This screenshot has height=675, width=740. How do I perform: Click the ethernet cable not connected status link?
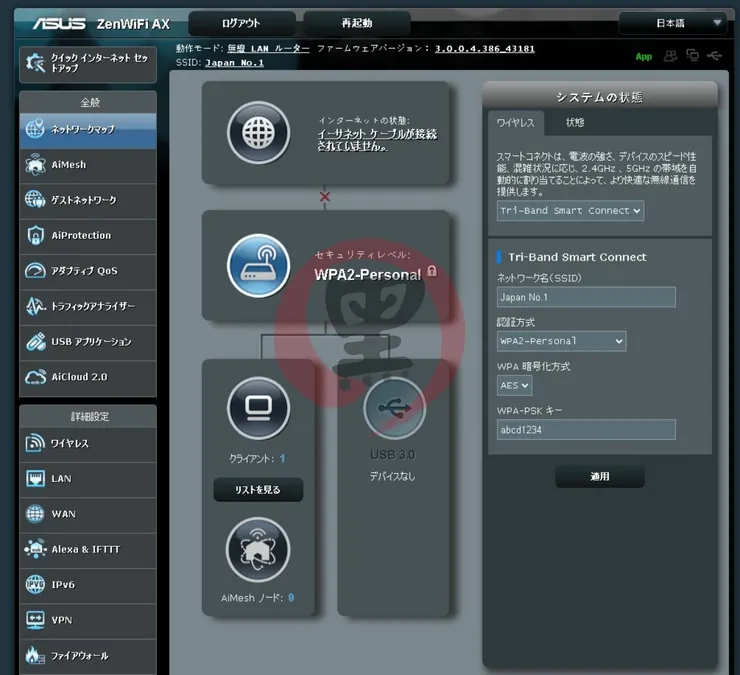point(377,140)
